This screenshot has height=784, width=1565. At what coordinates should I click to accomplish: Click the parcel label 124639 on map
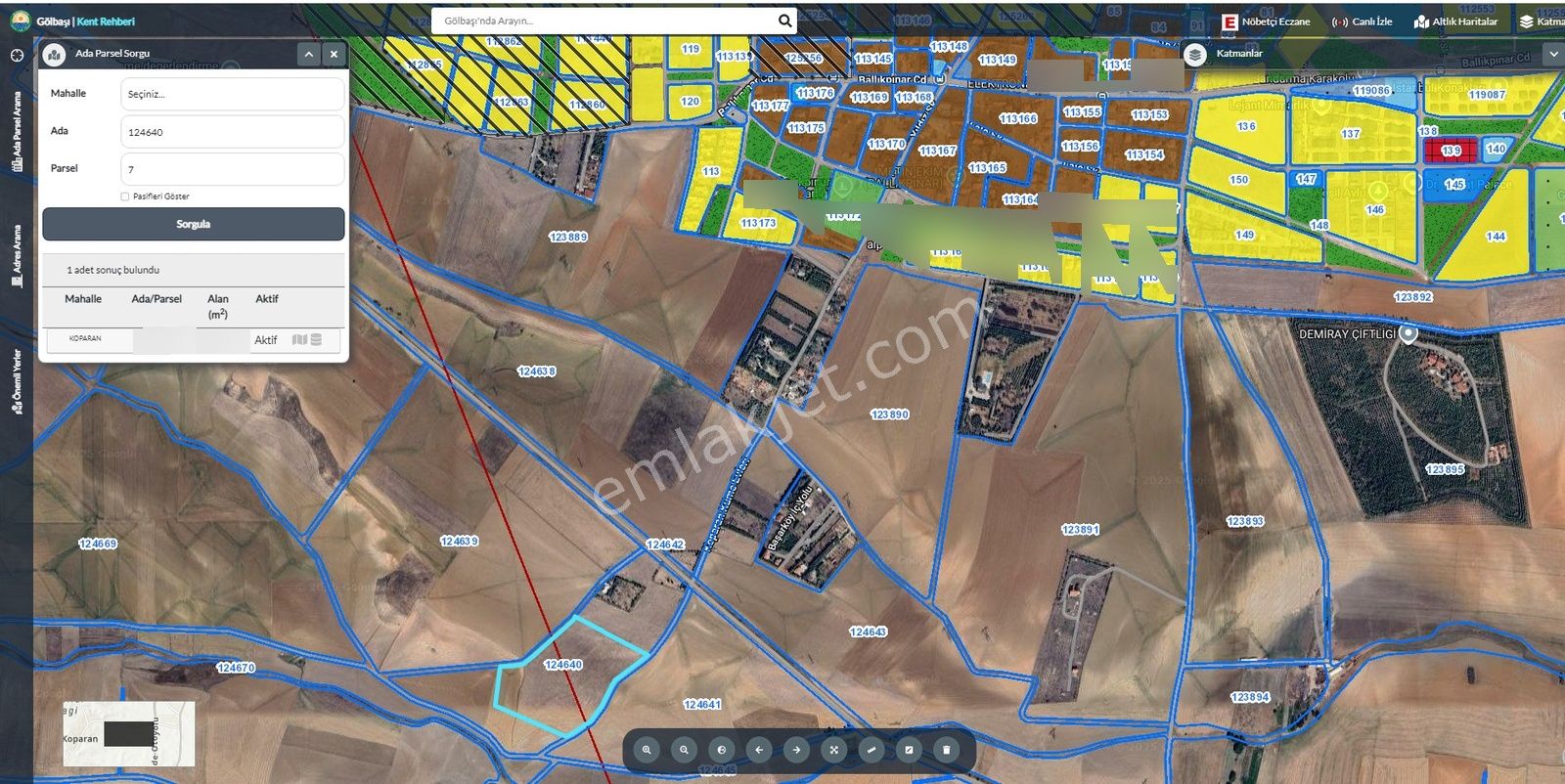[x=460, y=541]
